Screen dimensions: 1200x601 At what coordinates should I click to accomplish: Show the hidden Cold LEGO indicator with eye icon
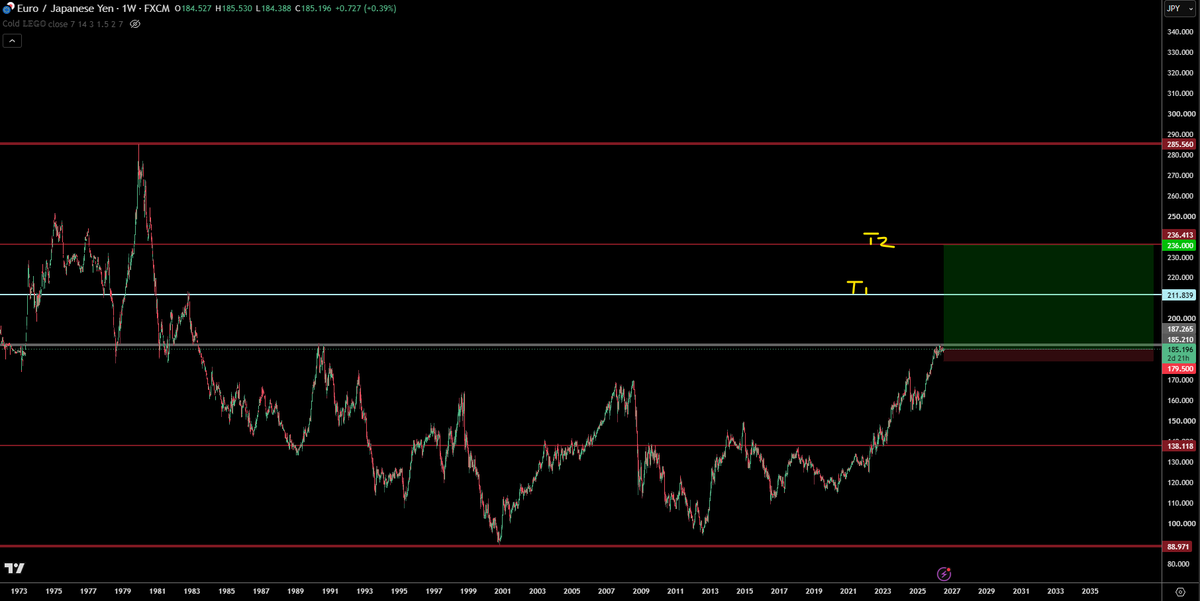[x=135, y=23]
